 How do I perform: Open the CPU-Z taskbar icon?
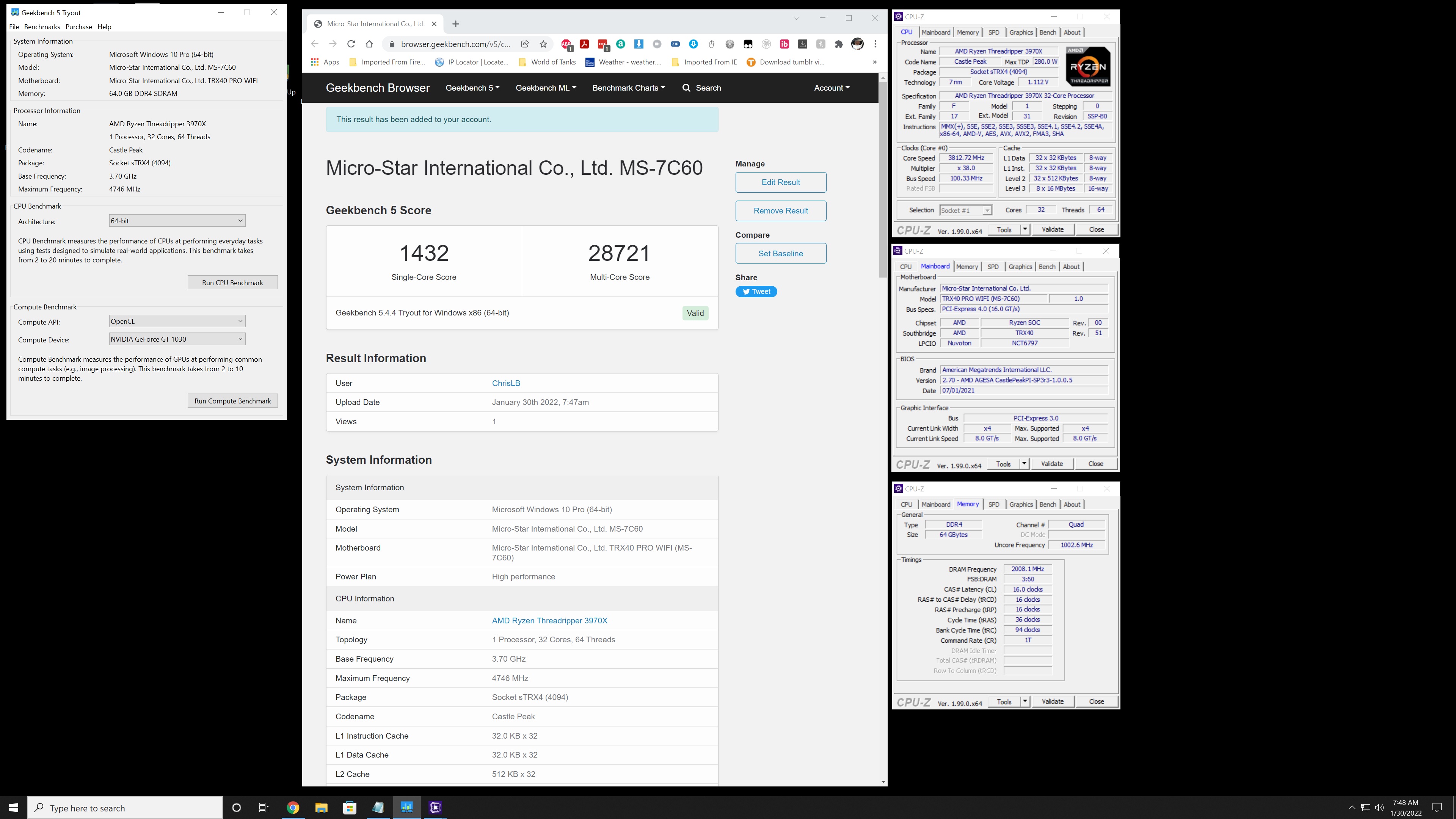click(x=435, y=808)
